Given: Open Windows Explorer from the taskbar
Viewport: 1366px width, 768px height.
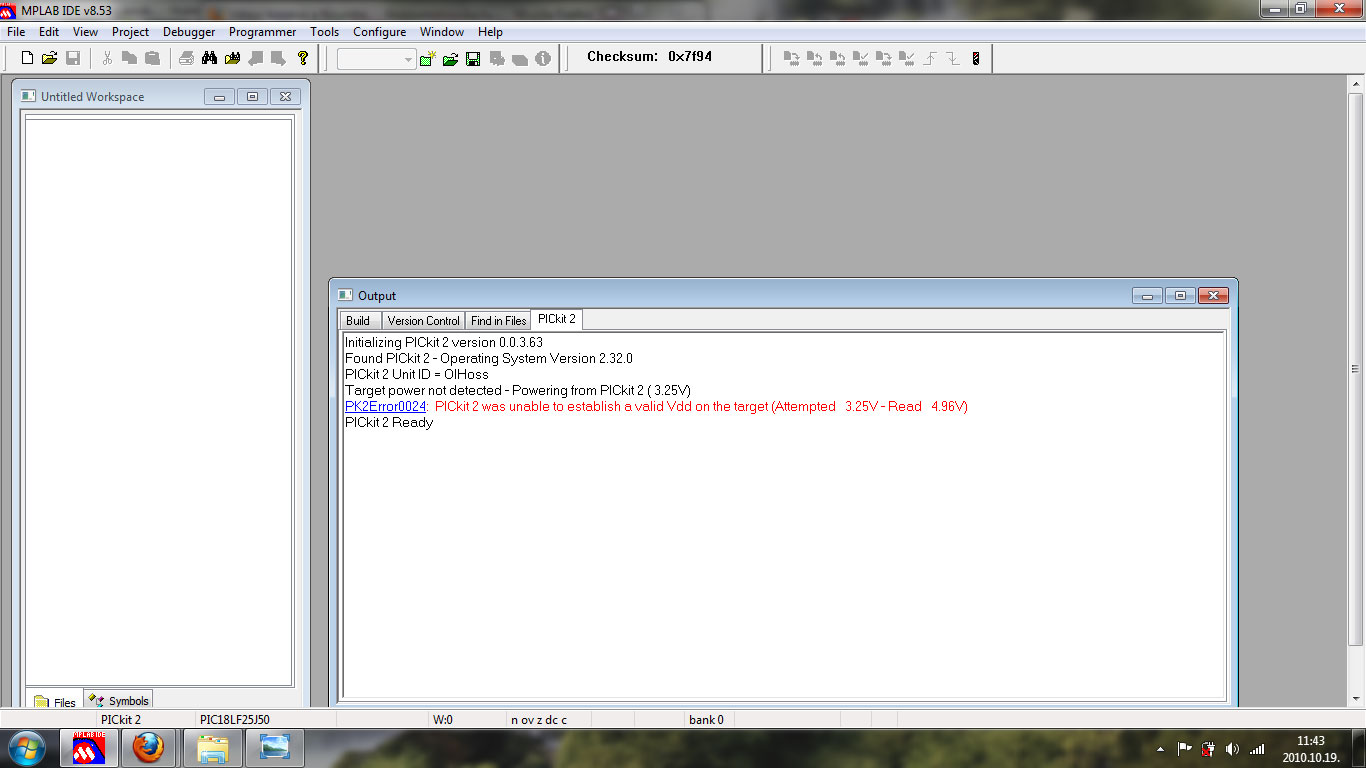Looking at the screenshot, I should (x=212, y=748).
